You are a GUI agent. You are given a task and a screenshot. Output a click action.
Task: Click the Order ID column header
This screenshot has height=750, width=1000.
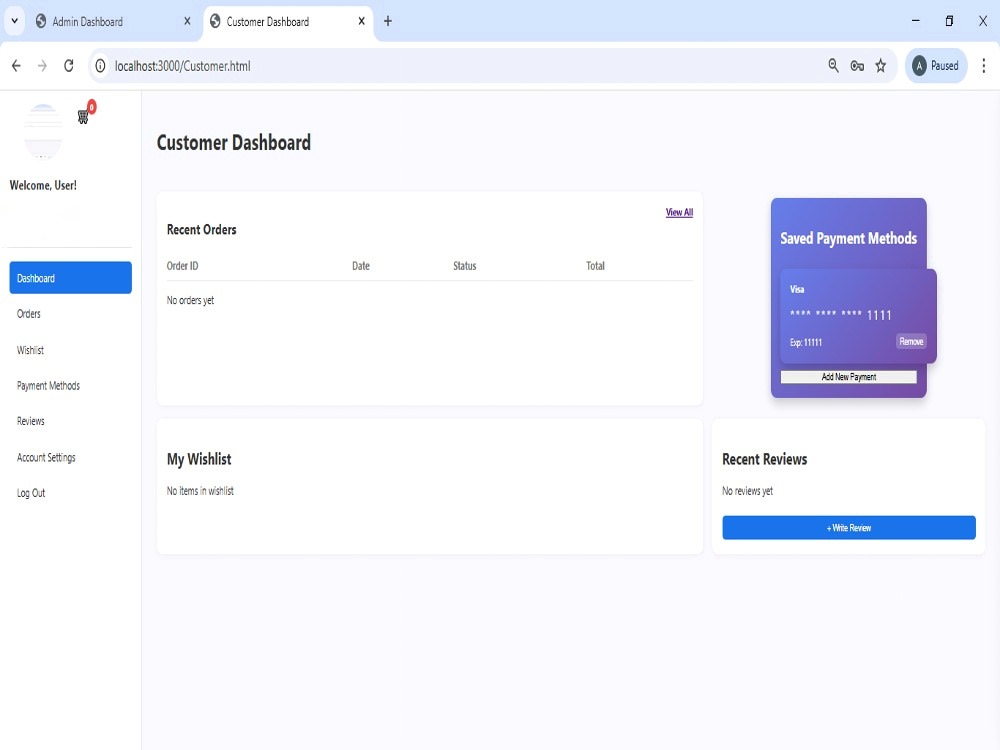[182, 266]
